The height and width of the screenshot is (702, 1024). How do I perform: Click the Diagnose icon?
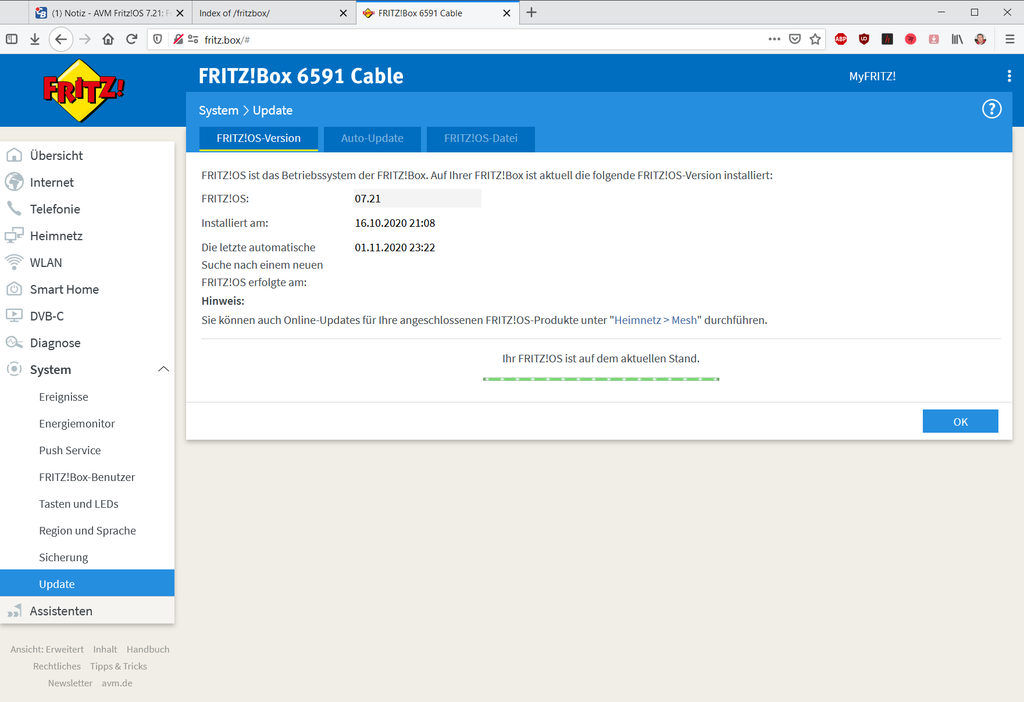(x=14, y=343)
